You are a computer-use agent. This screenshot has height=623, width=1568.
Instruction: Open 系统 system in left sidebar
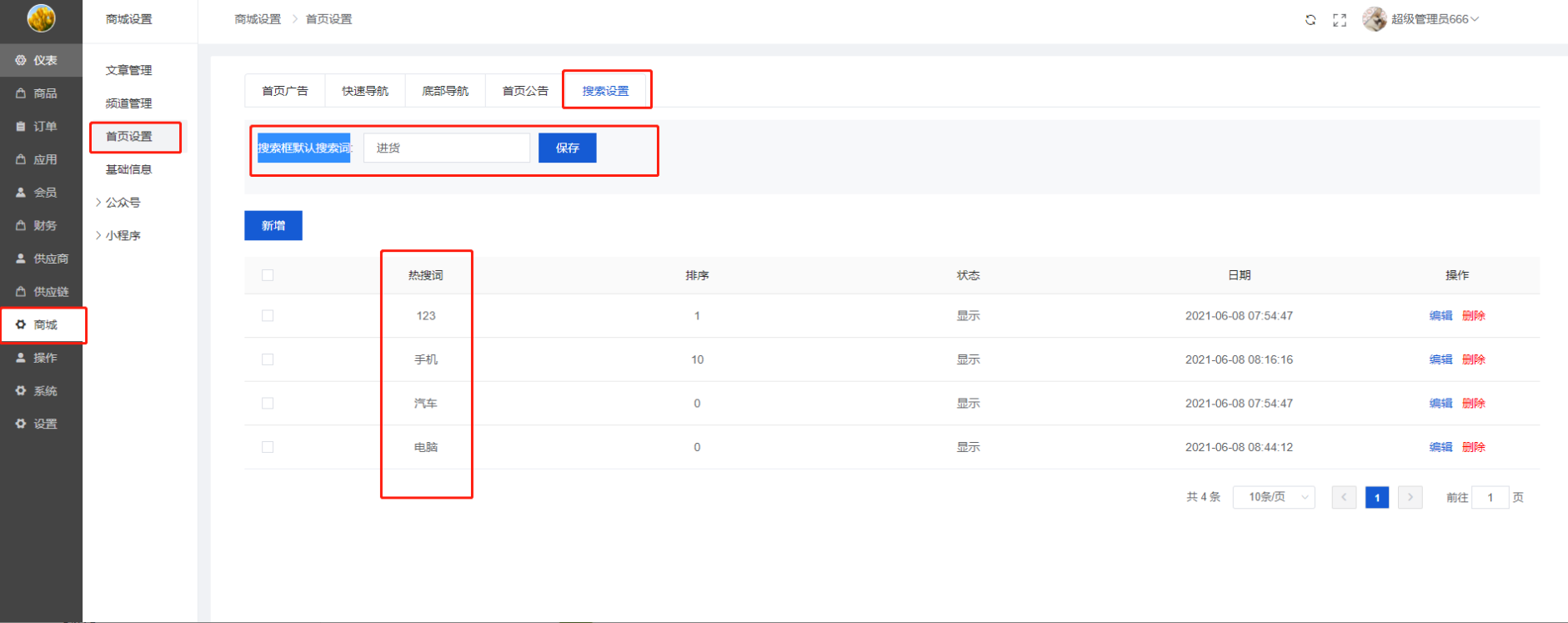[42, 391]
